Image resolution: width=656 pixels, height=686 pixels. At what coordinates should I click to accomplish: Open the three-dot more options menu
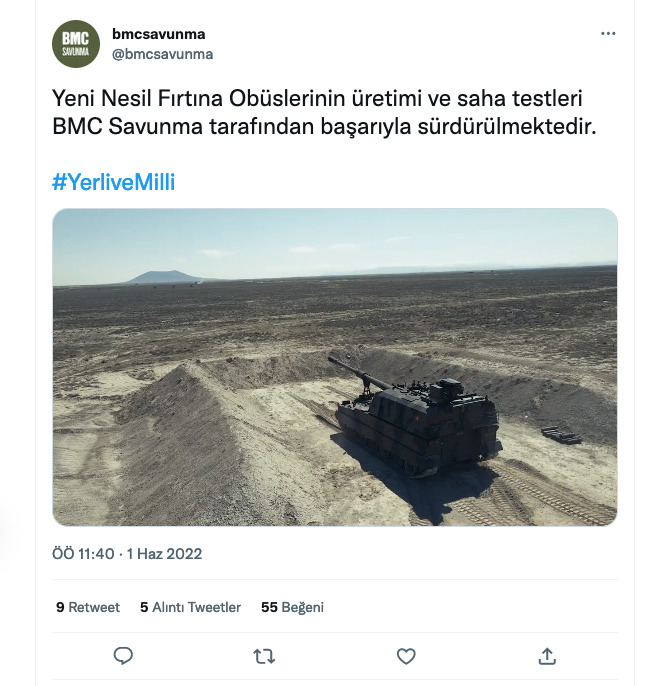608,34
